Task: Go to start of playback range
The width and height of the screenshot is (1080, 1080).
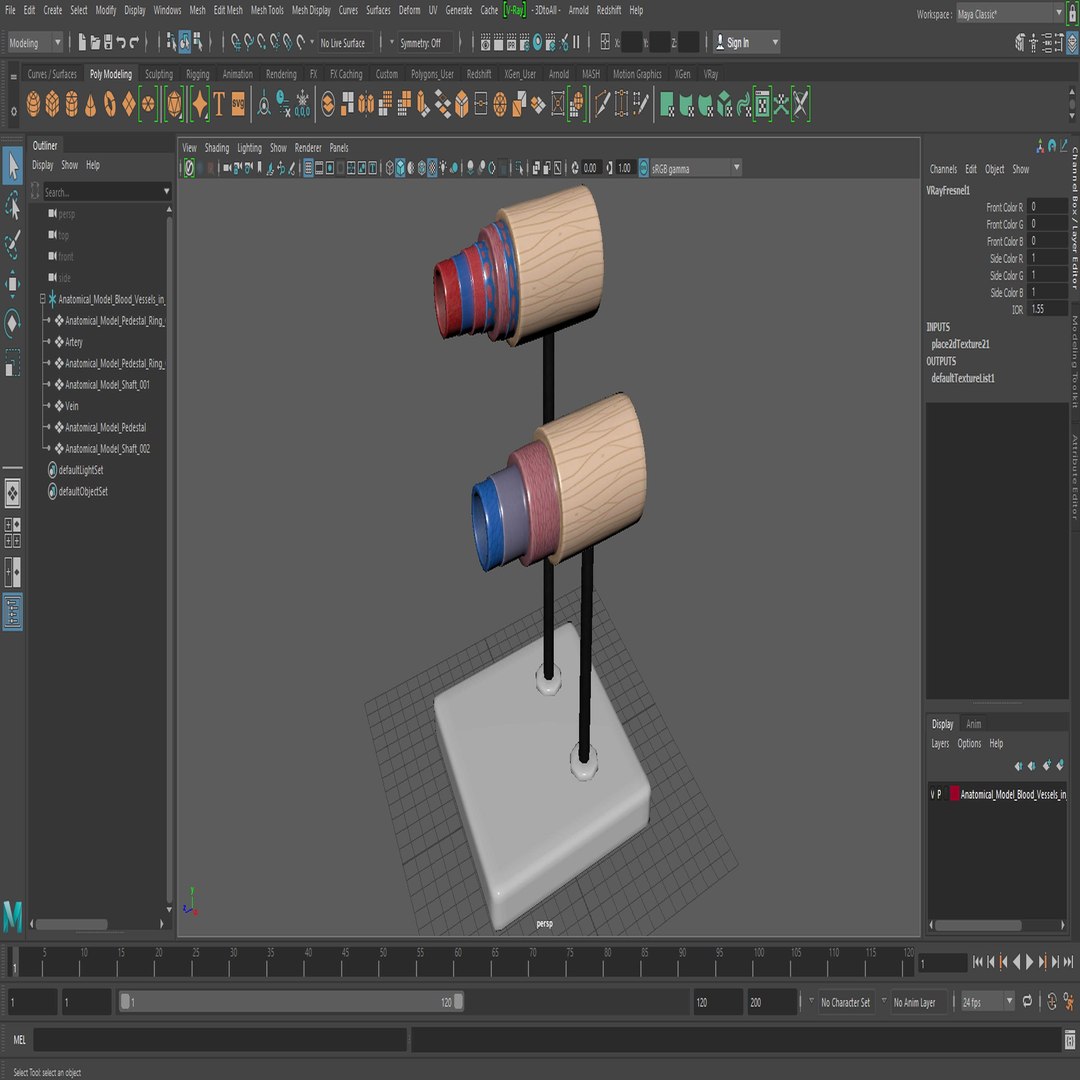Action: pyautogui.click(x=977, y=962)
